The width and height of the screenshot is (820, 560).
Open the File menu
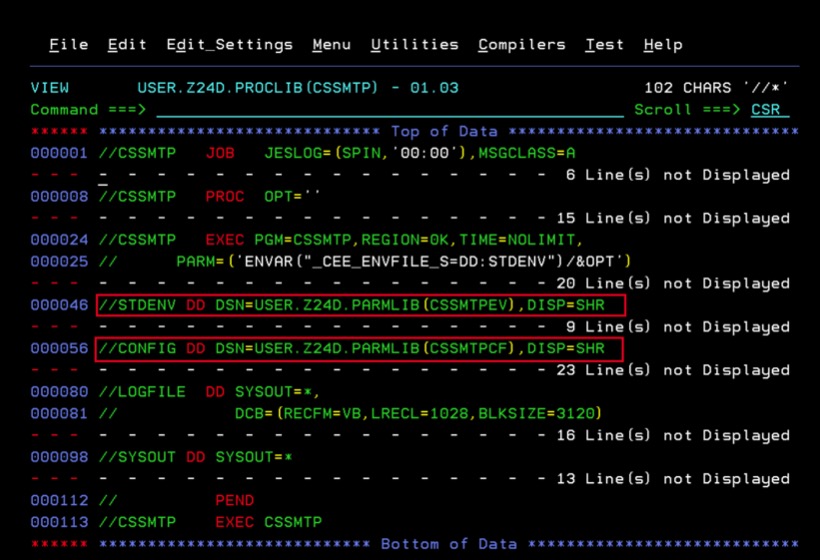[x=69, y=45]
